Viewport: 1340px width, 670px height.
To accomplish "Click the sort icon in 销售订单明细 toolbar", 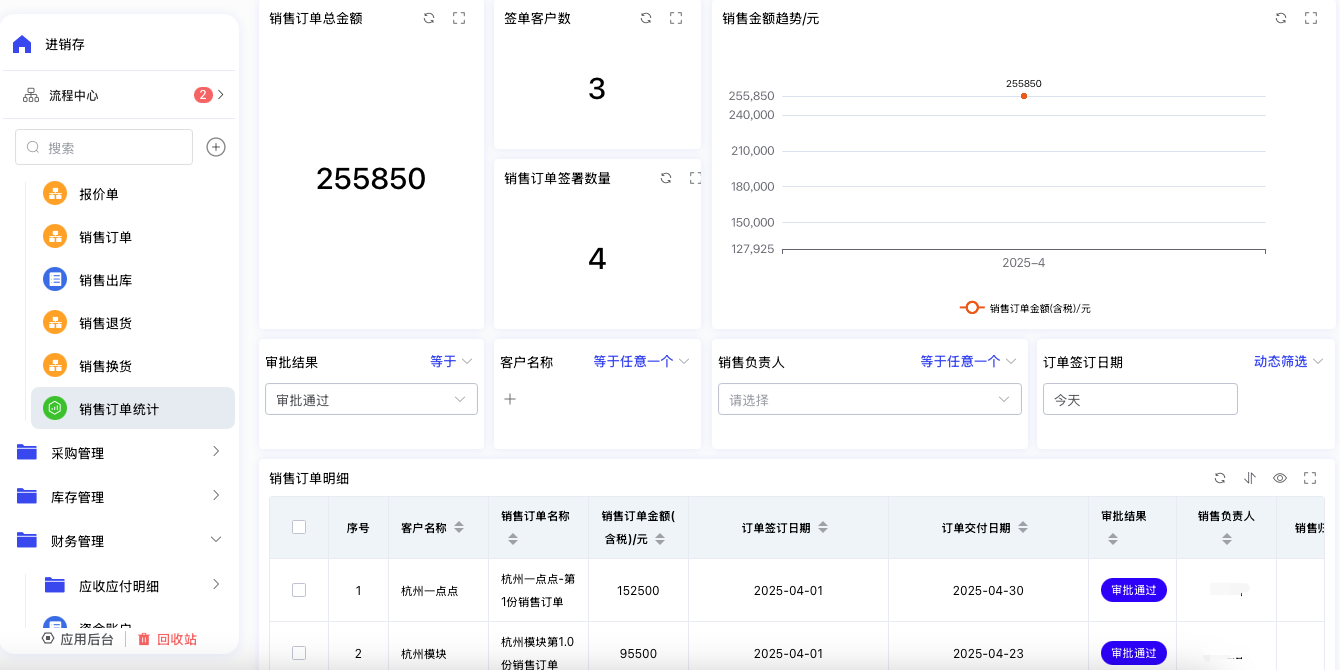I will [1250, 478].
